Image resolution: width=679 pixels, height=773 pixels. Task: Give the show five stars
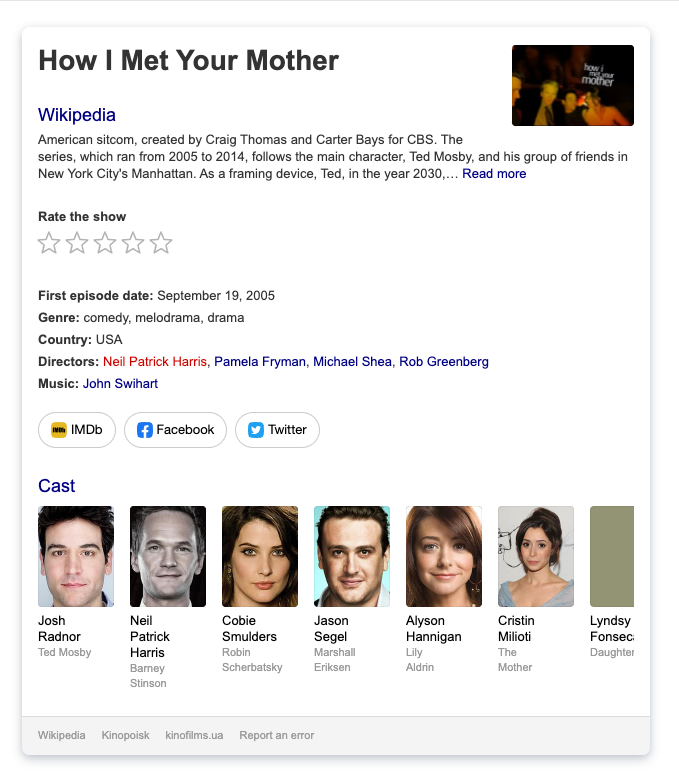click(x=161, y=243)
